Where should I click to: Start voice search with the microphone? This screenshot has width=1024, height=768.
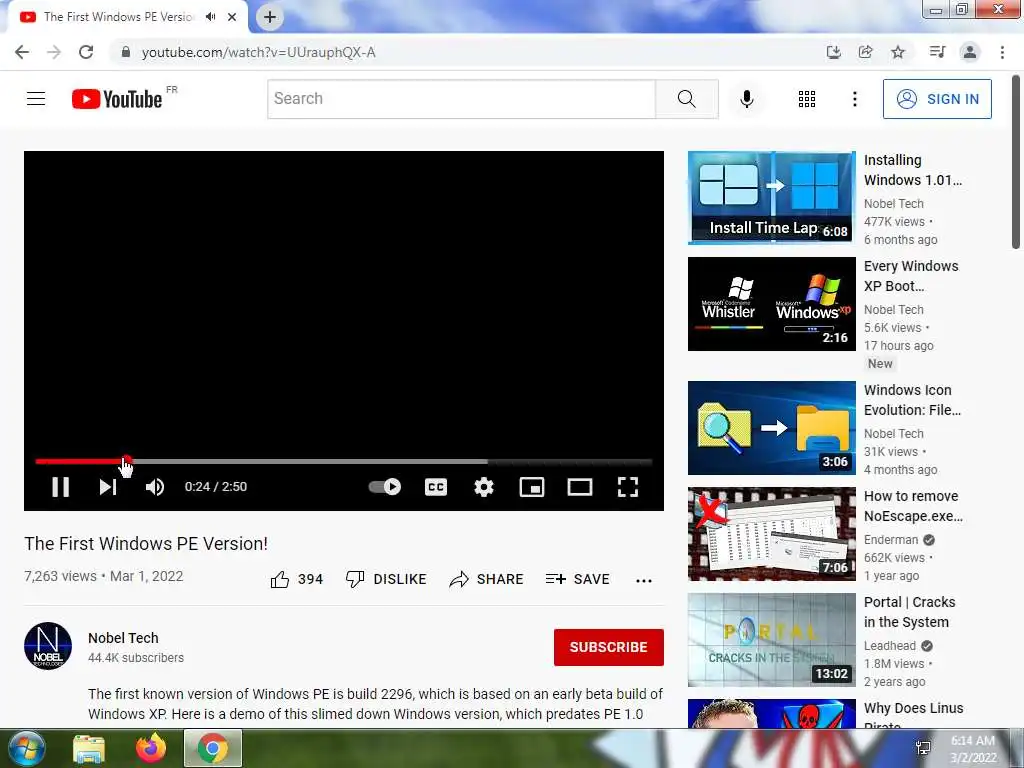coord(747,99)
